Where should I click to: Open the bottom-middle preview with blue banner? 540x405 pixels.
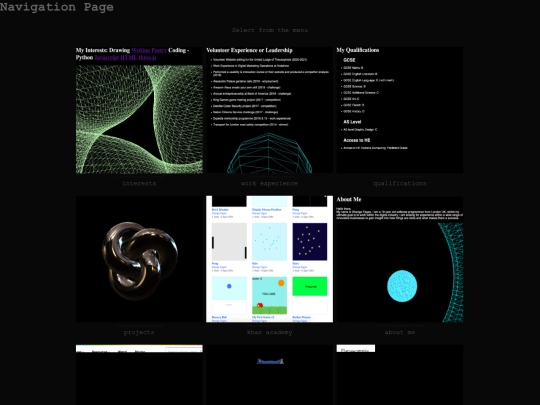269,375
